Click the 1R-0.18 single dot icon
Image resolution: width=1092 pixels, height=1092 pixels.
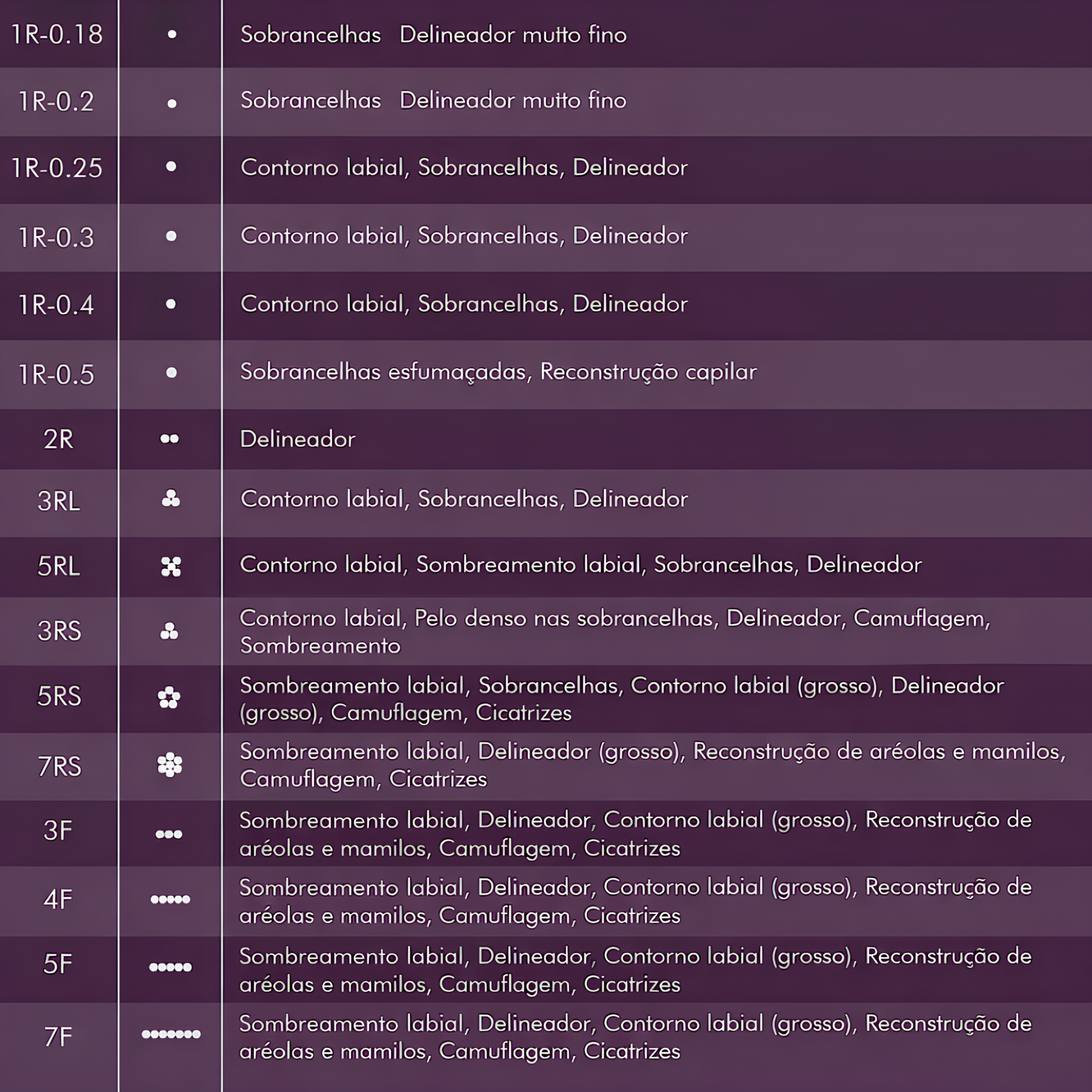point(172,35)
